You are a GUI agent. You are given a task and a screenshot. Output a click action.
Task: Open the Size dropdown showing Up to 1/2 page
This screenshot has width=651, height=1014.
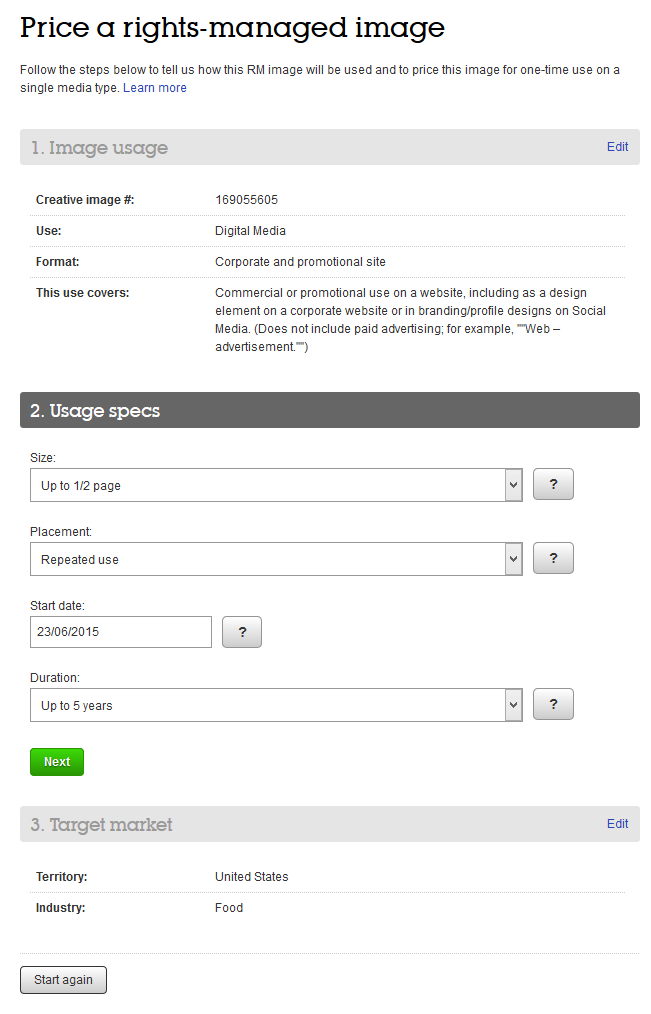click(276, 485)
